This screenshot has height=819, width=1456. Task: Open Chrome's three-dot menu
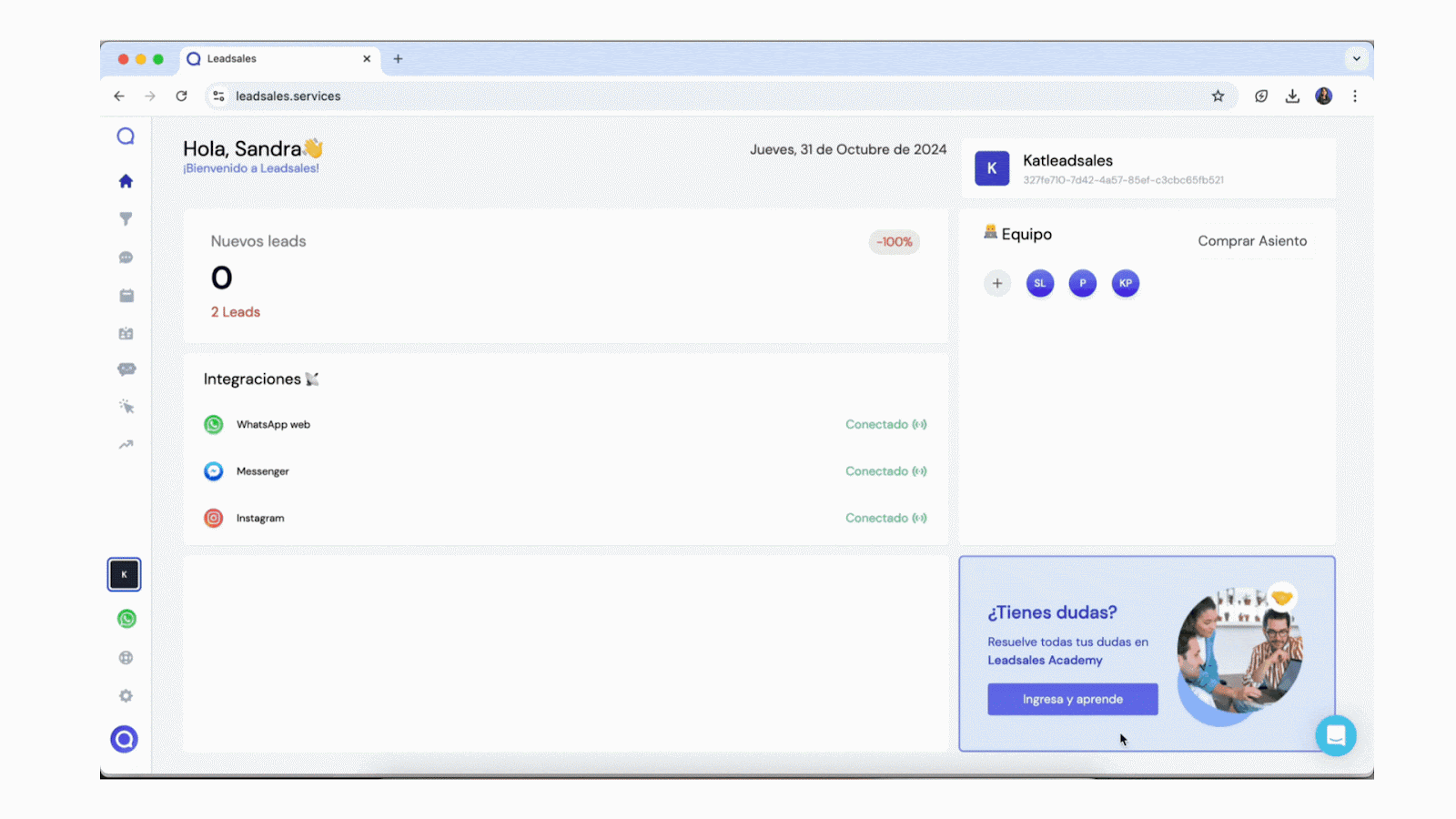1354,96
